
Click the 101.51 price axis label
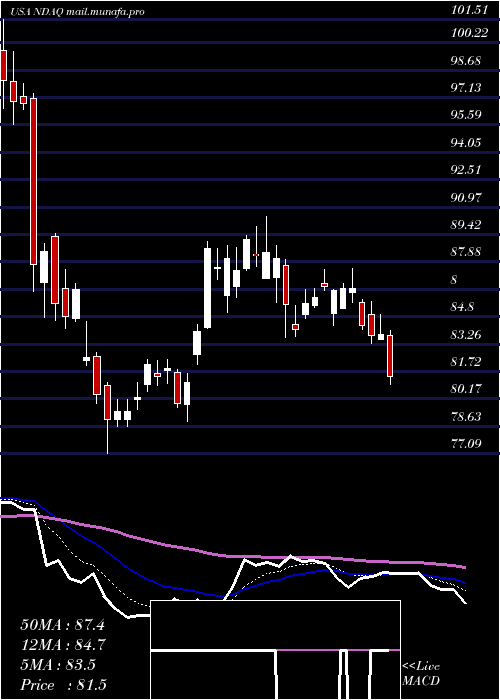[469, 11]
